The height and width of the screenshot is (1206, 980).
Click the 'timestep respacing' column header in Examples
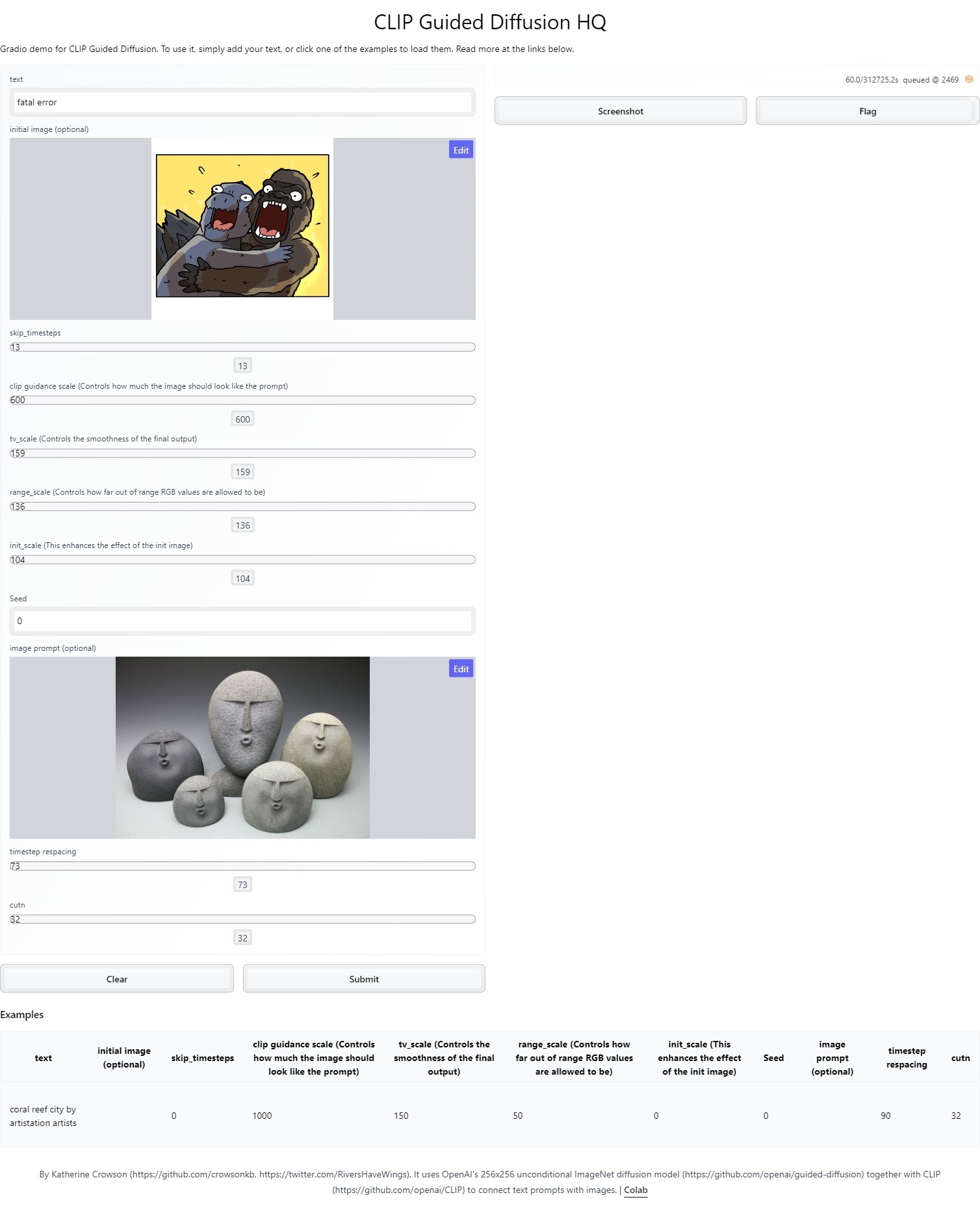click(907, 1058)
